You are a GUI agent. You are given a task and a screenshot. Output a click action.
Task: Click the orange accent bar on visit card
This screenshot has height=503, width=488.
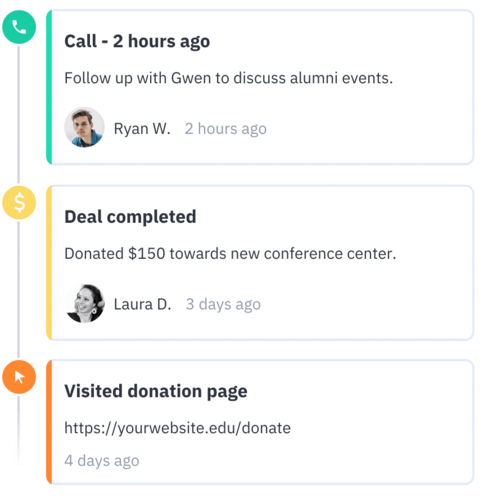(x=49, y=422)
